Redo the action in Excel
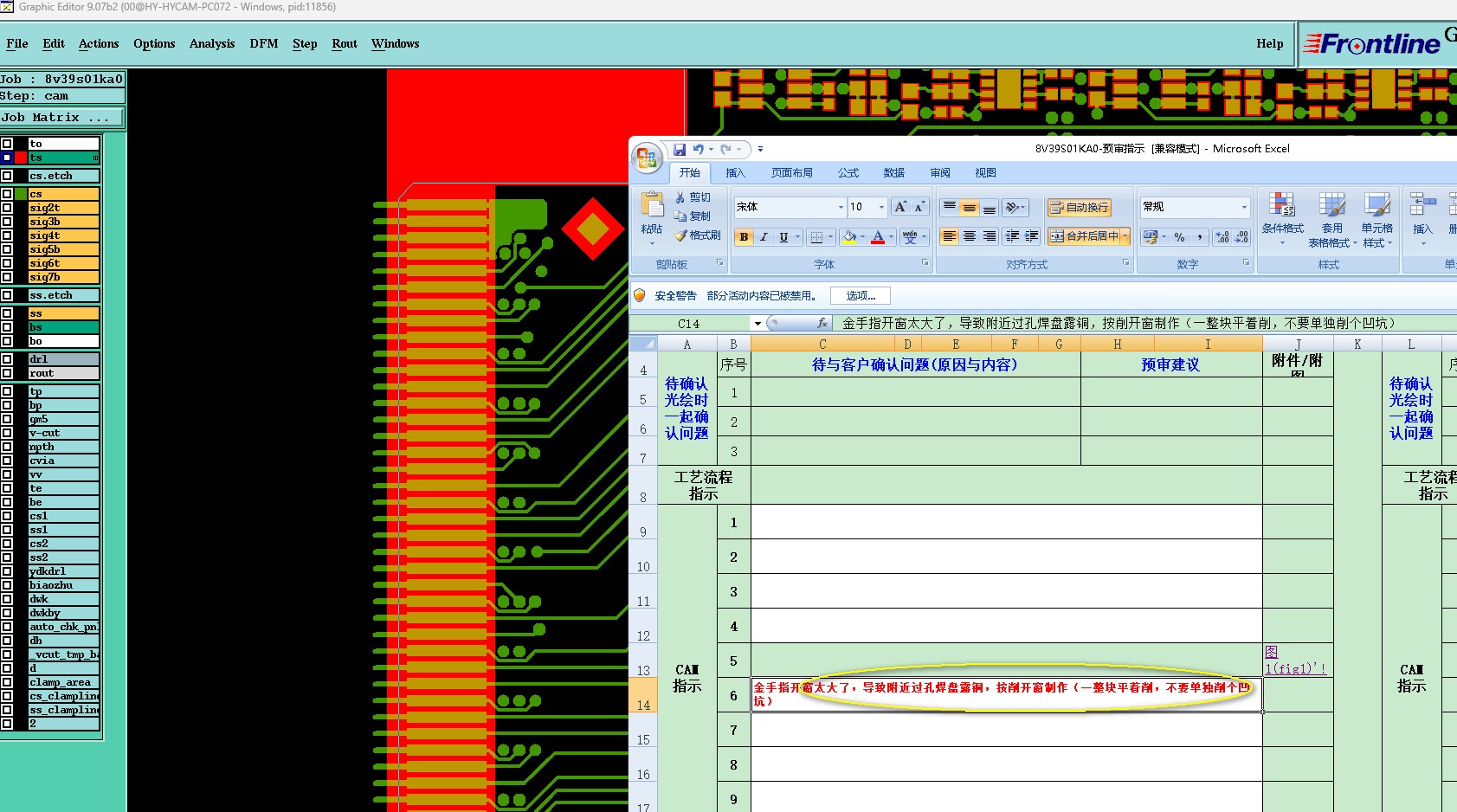 (725, 150)
